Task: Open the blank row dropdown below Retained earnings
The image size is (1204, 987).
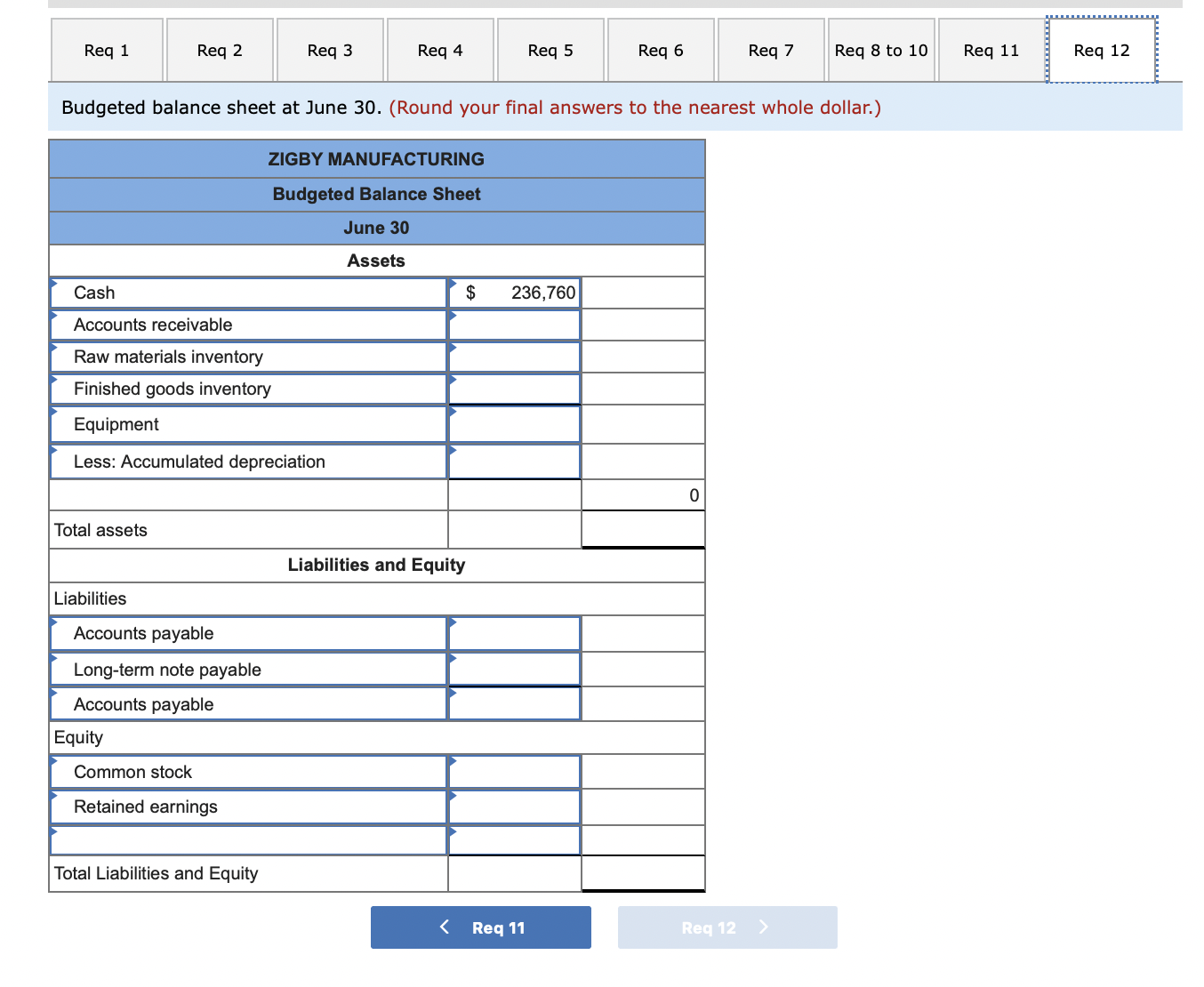Action: (x=248, y=840)
